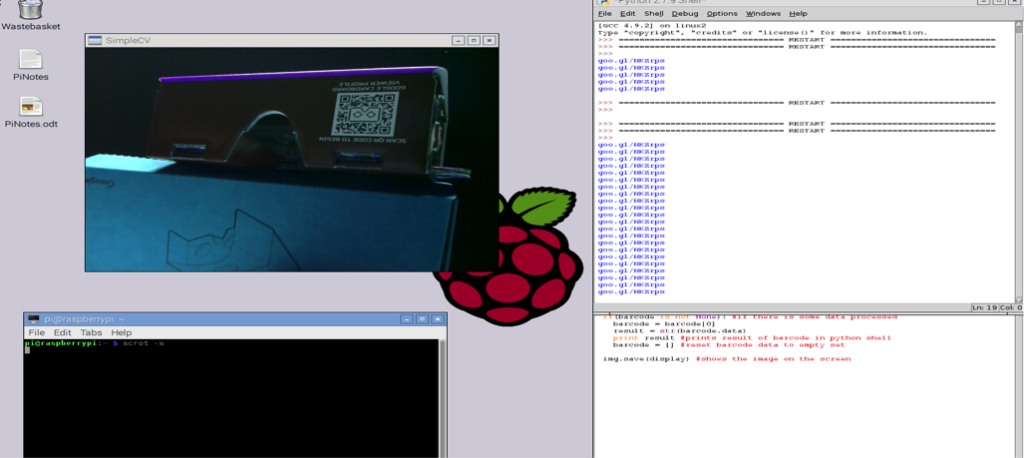Click the 'pi@raspberrypi' green prompt text

61,342
